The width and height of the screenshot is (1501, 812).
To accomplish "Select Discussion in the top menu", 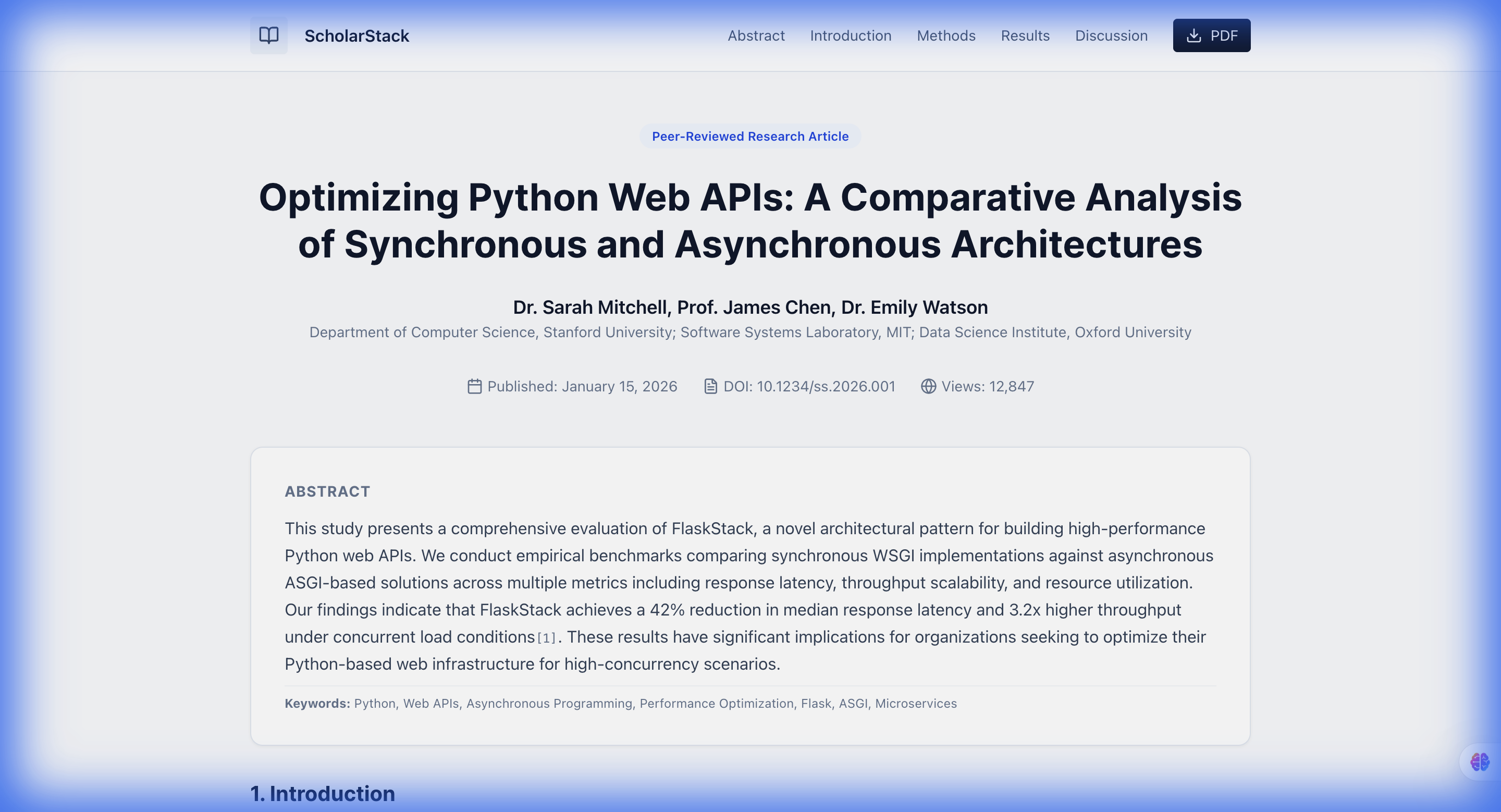I will pyautogui.click(x=1111, y=35).
